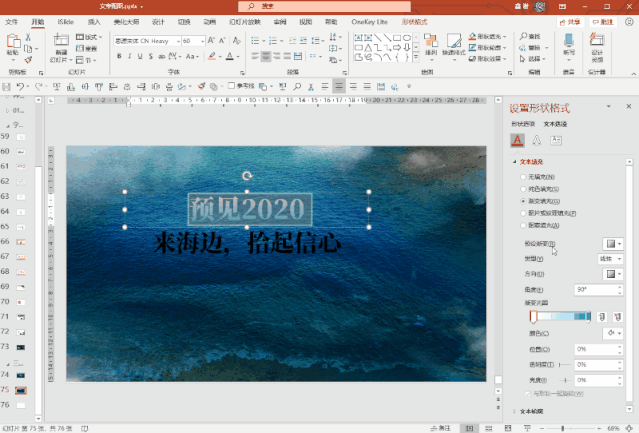Toggle Rotate with shape checkbox
Screen dimensions: 639x433
[x=528, y=393]
